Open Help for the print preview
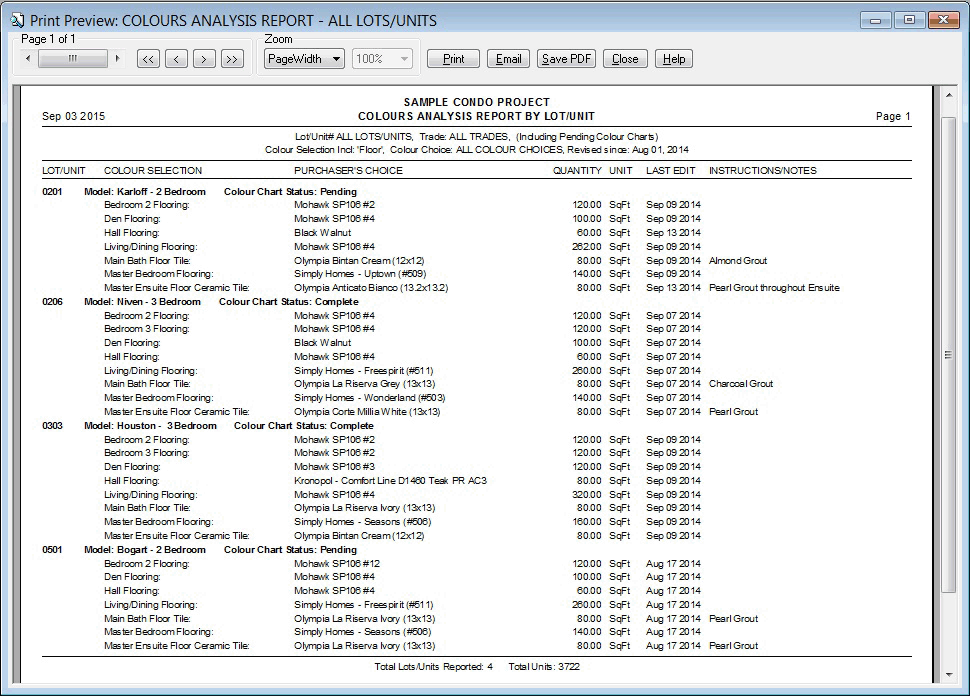 [674, 59]
